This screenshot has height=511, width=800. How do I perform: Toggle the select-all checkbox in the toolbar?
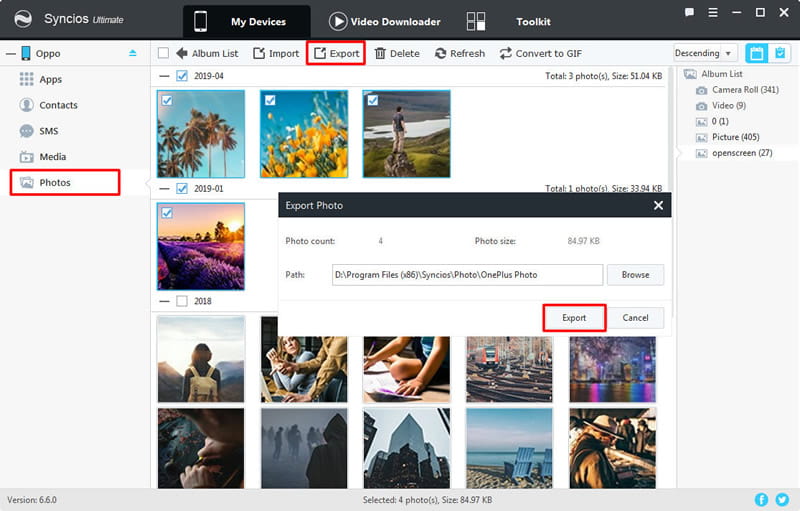[163, 53]
